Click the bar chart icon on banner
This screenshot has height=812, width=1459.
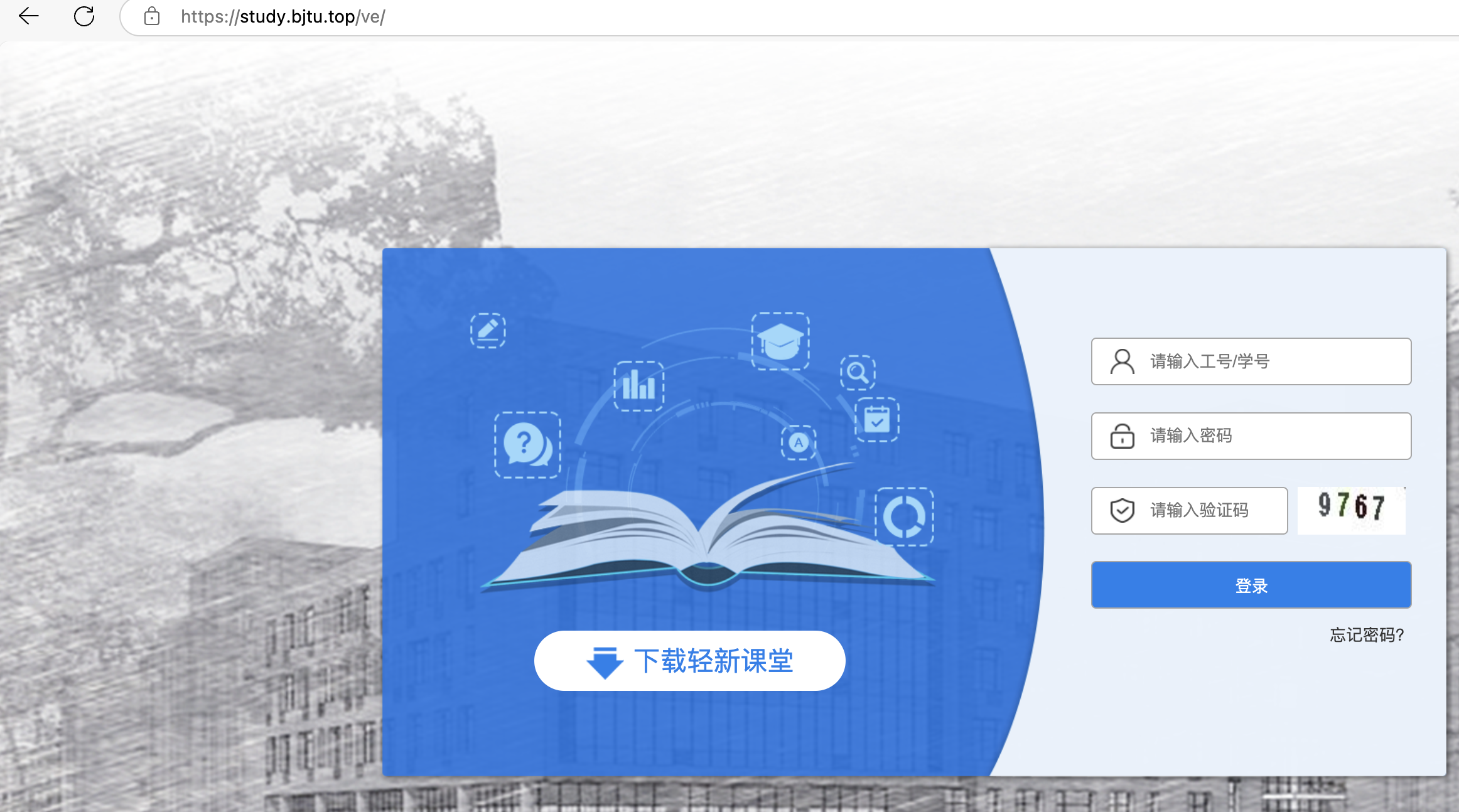pos(638,386)
